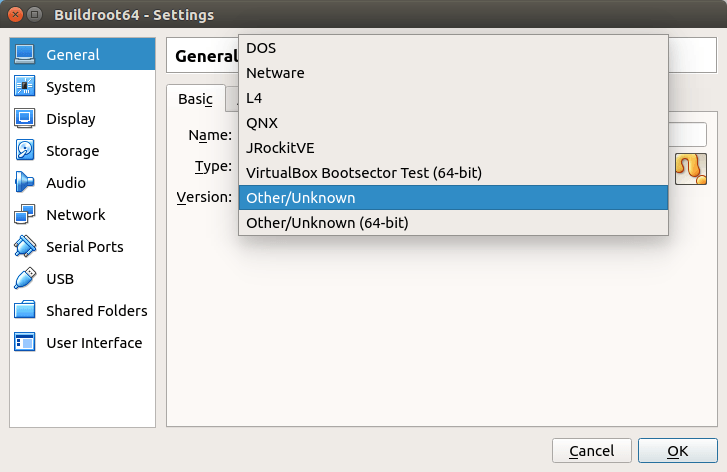The height and width of the screenshot is (472, 727).
Task: Choose VirtualBox Bootsector Test (64-bit) option
Action: pos(363,173)
